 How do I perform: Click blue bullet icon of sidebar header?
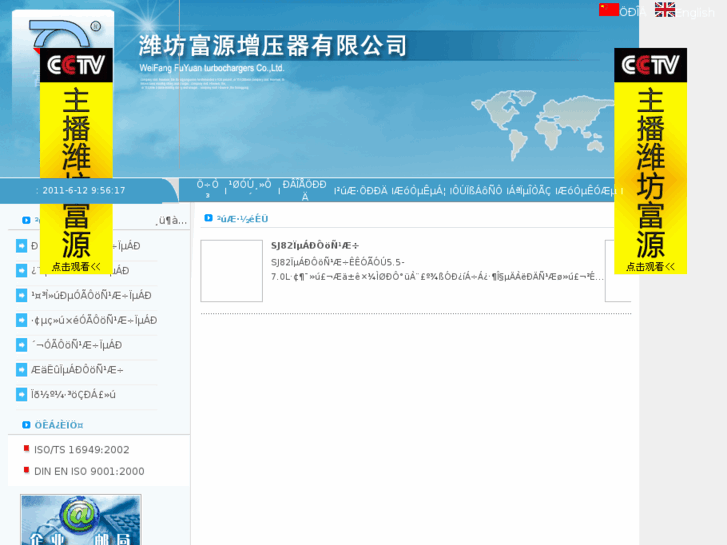pos(26,220)
